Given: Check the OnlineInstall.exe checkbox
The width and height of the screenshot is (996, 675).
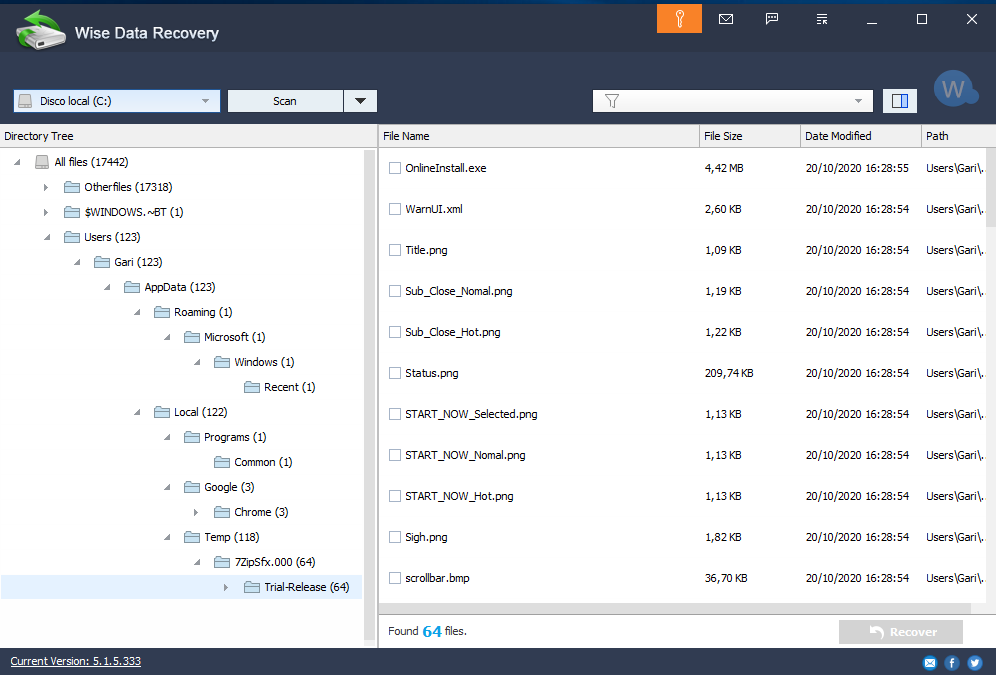Looking at the screenshot, I should click(394, 168).
